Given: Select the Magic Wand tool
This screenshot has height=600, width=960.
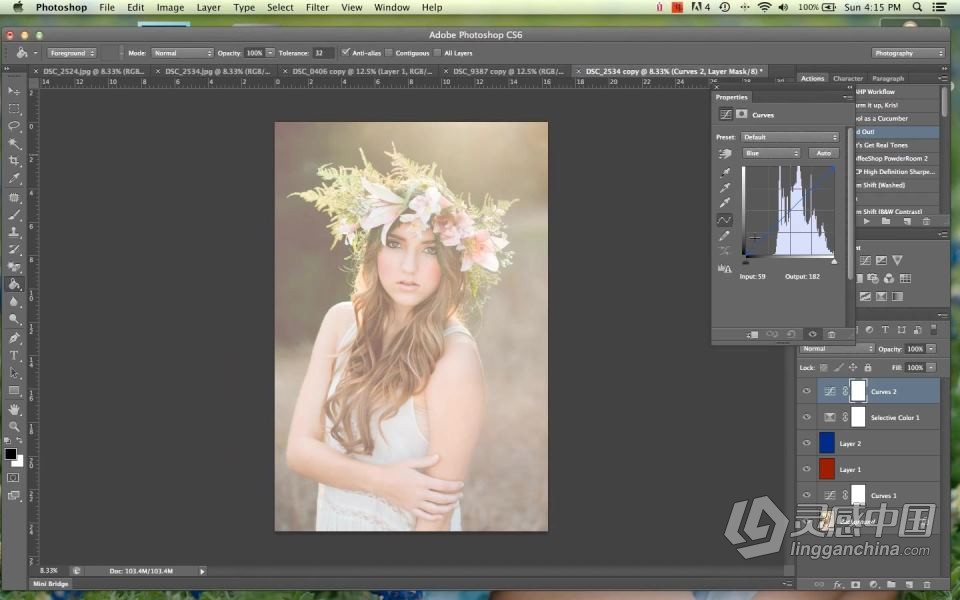Looking at the screenshot, I should 13,144.
